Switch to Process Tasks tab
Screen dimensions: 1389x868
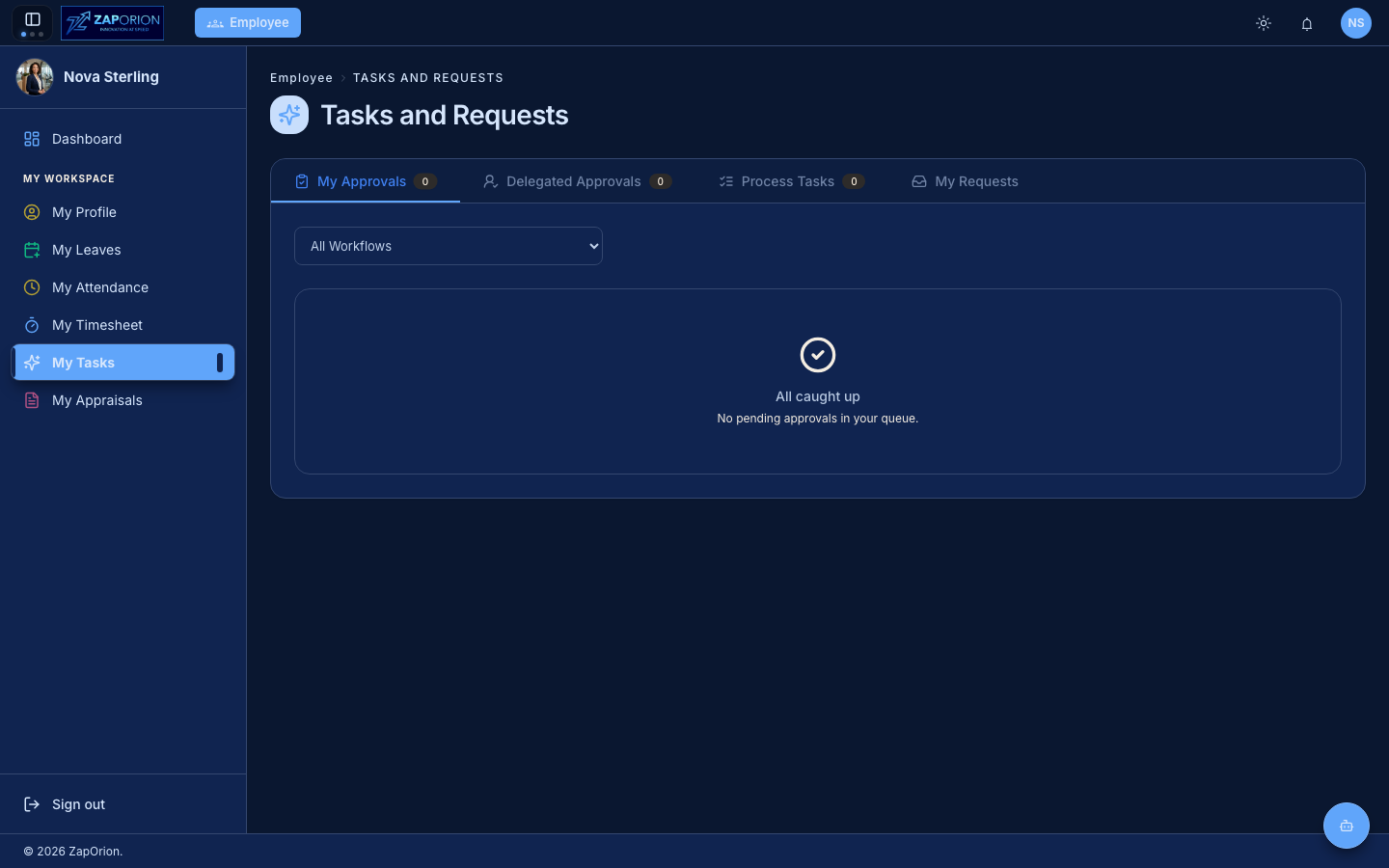point(791,181)
